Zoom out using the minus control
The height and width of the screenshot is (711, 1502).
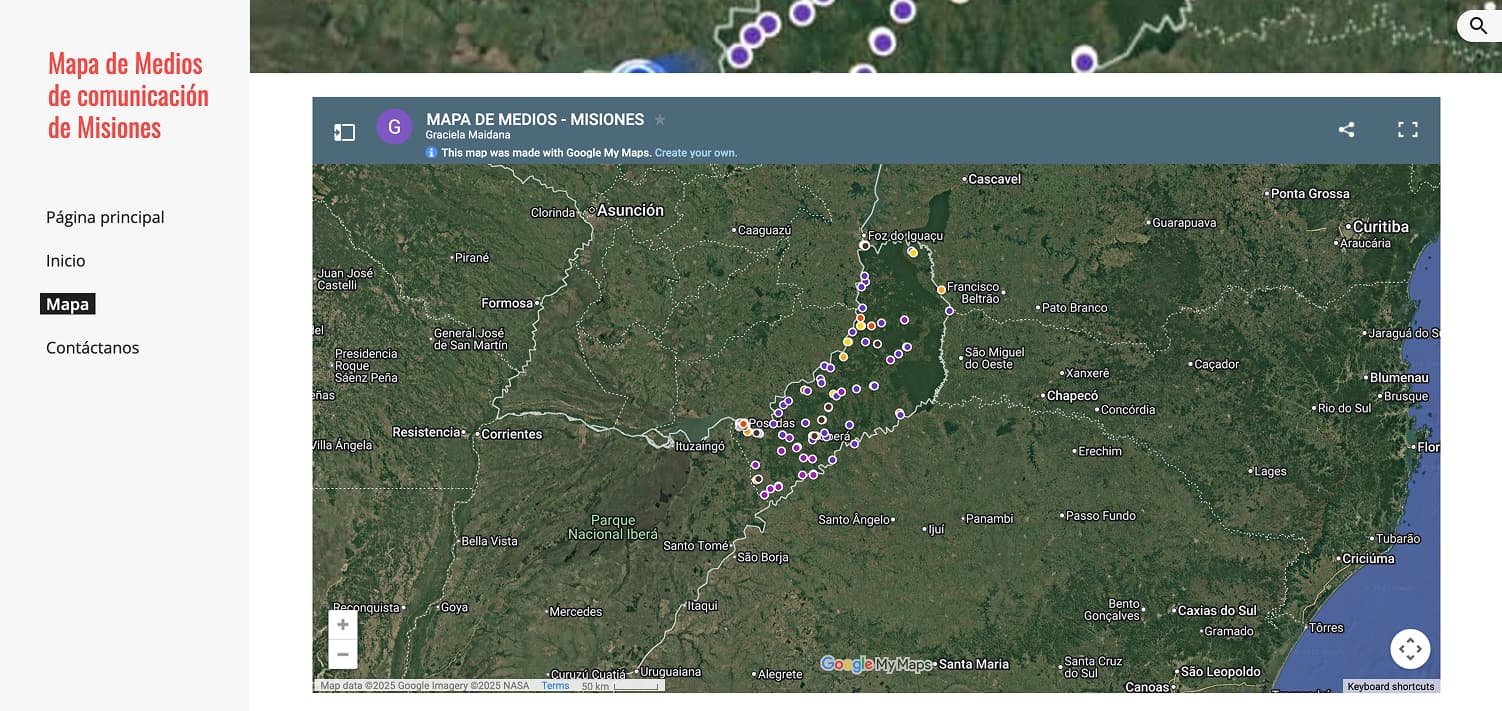[342, 653]
